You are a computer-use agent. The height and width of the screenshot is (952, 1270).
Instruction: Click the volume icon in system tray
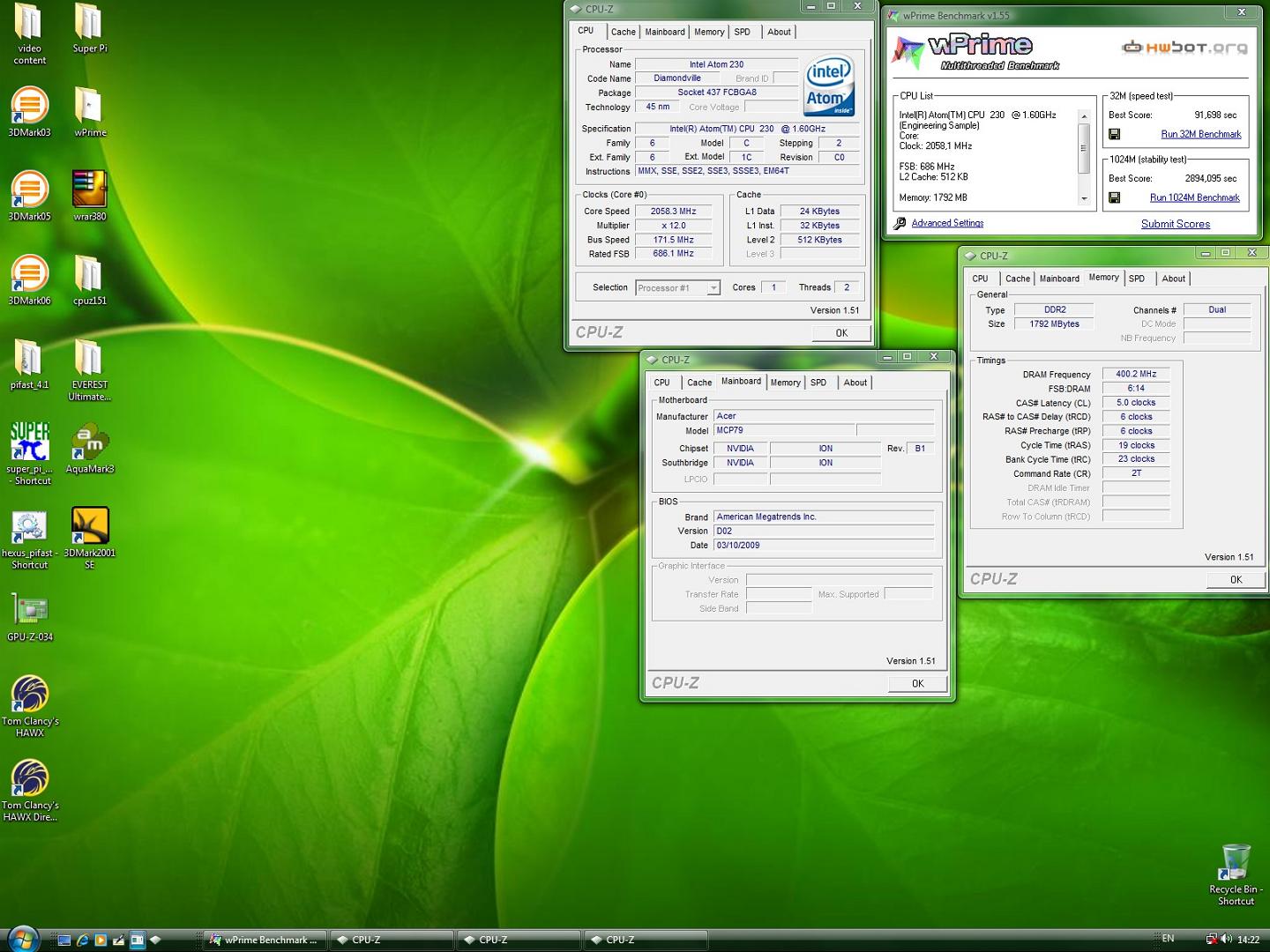click(x=1226, y=939)
